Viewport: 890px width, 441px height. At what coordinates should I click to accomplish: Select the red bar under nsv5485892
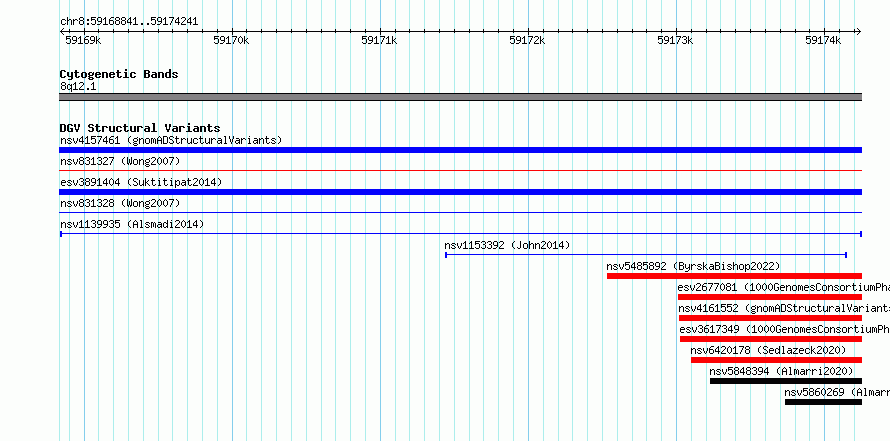(x=734, y=276)
